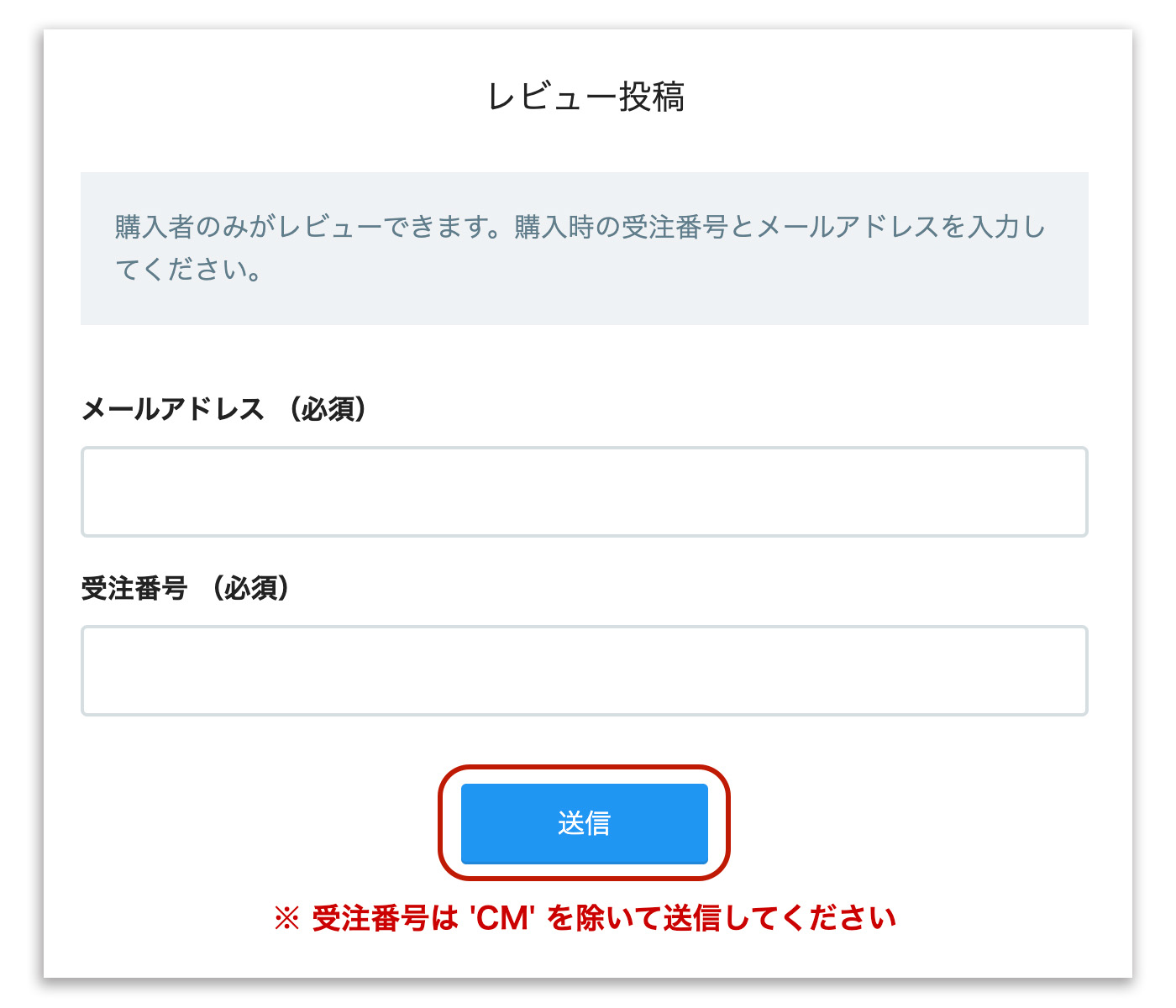Click the red 'CM' warning note
This screenshot has width=1176, height=1008.
[585, 918]
